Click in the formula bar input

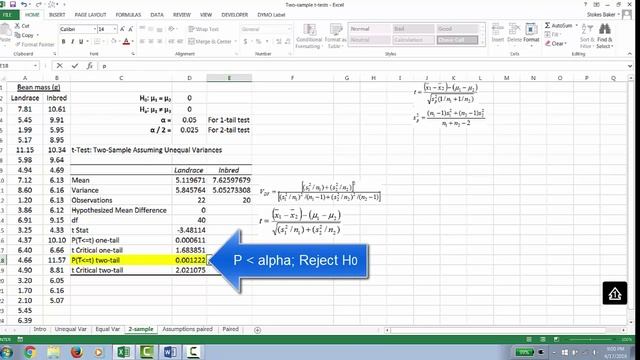(362, 66)
